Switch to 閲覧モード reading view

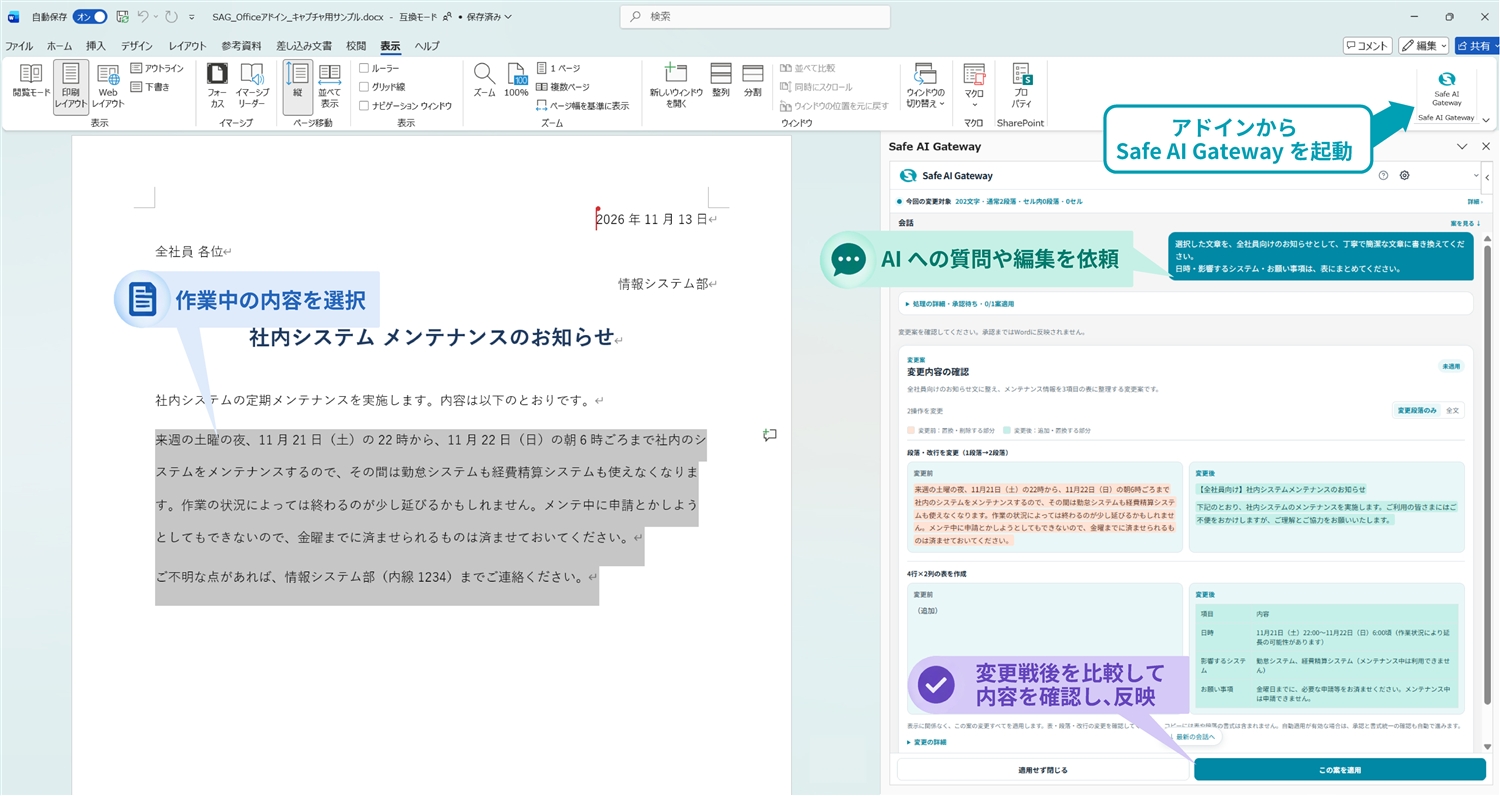pyautogui.click(x=31, y=81)
